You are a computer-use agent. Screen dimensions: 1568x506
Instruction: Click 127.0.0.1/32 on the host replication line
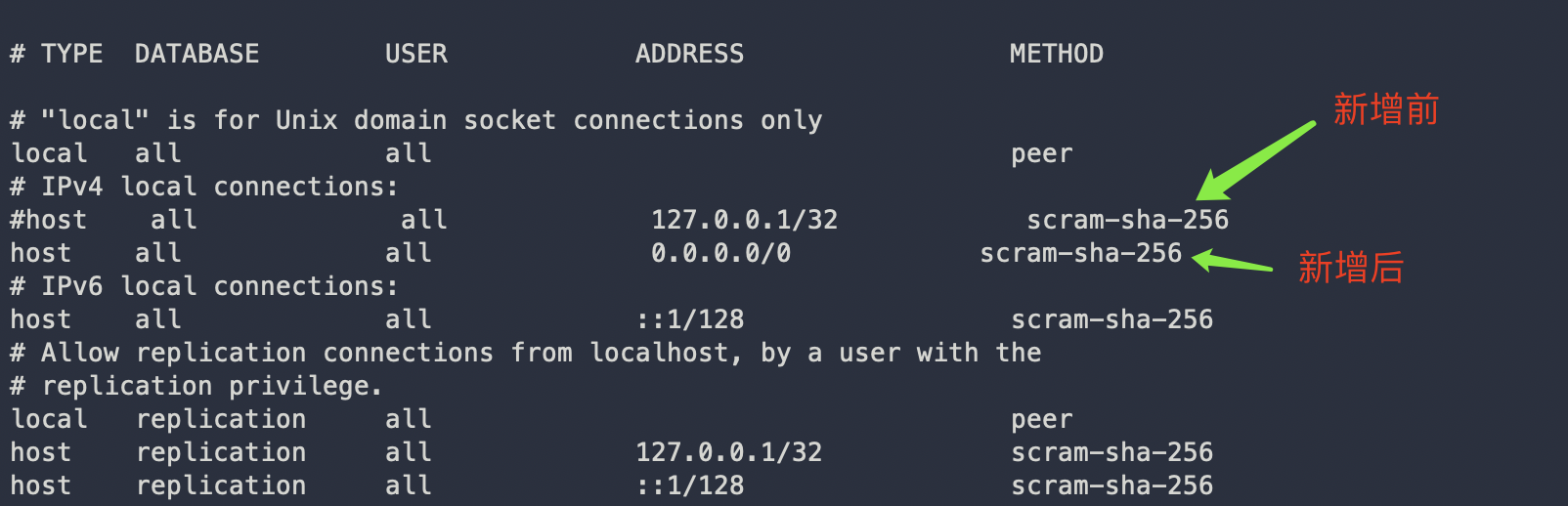tap(728, 452)
